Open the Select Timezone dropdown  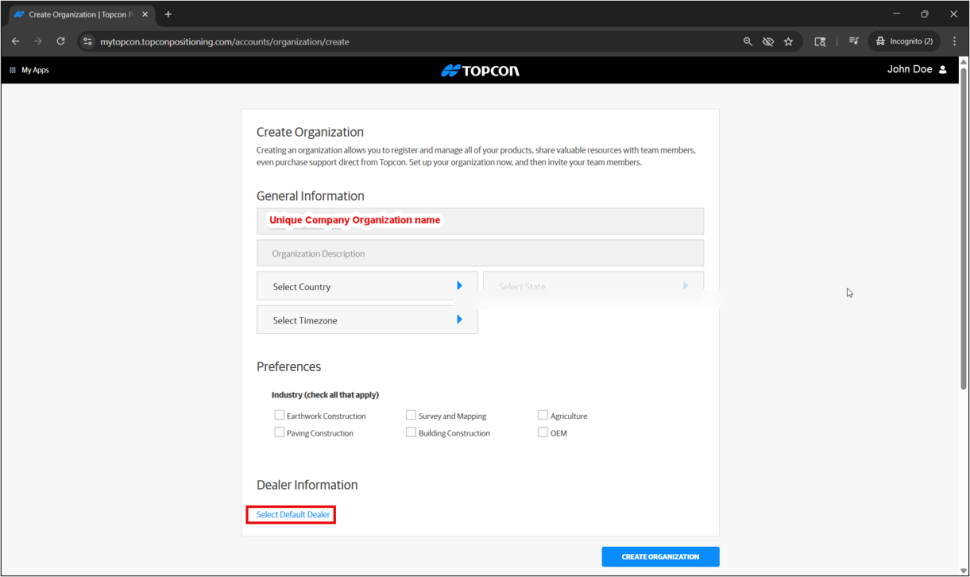(x=366, y=320)
